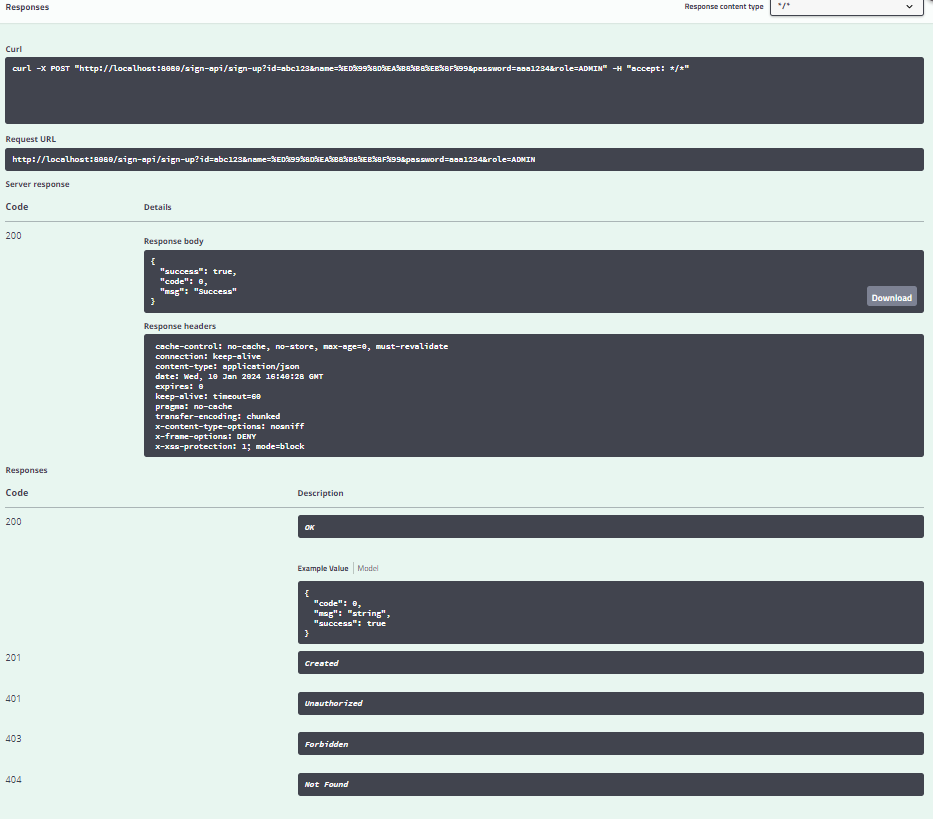Click the Details column header
This screenshot has height=819, width=933.
[158, 207]
